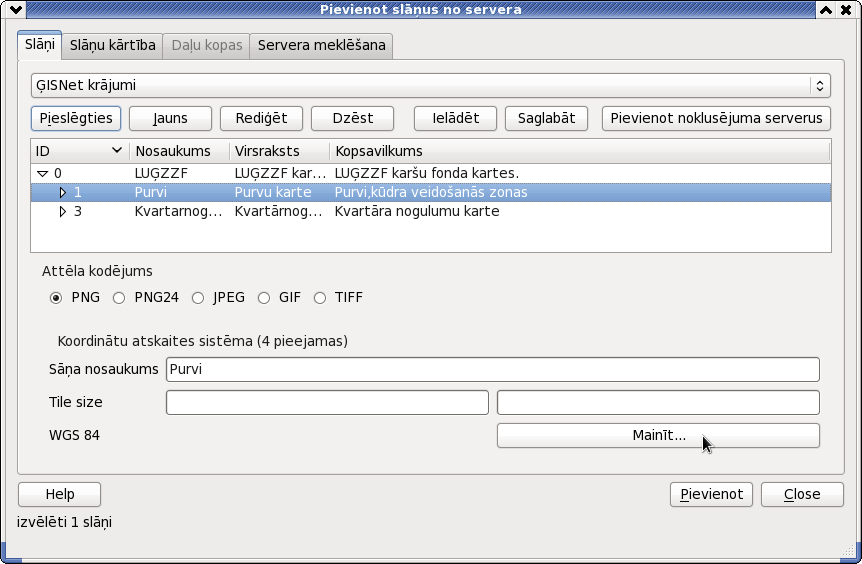
Task: Open the Servera meklēšana tab
Action: (x=322, y=45)
